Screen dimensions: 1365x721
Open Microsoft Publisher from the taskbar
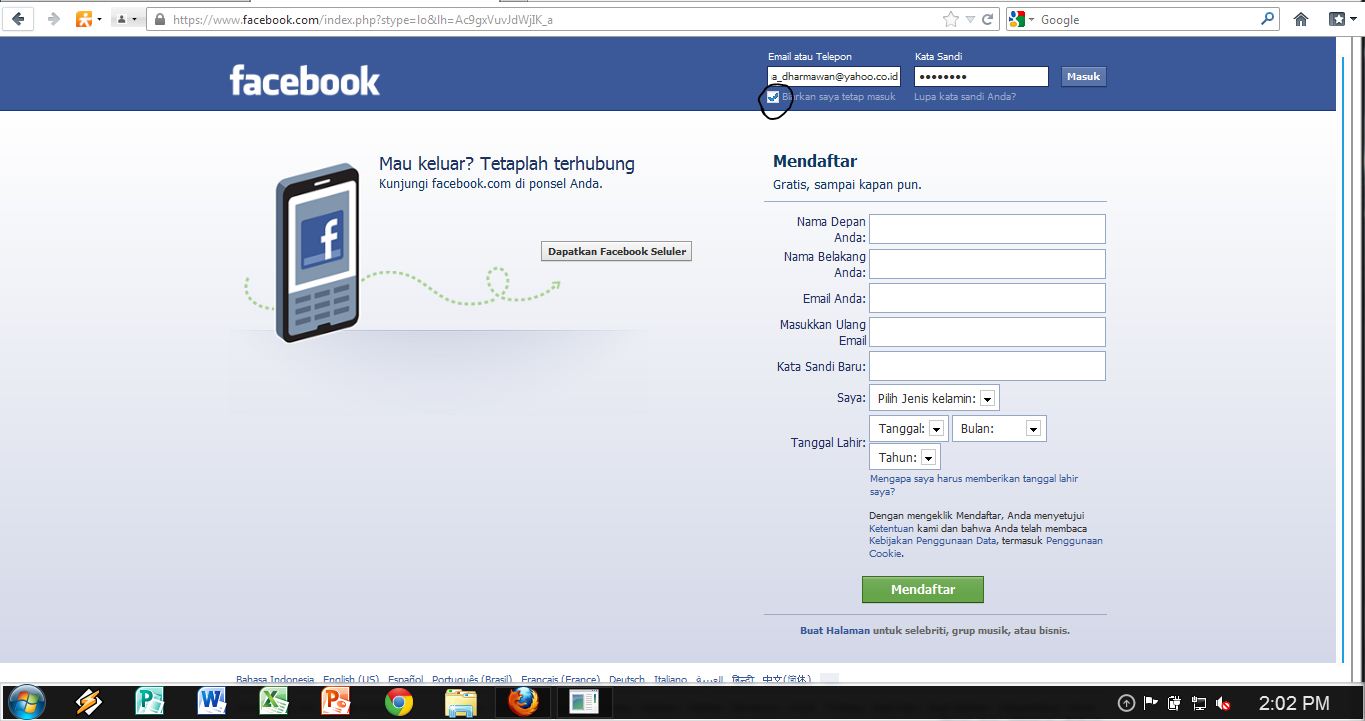[x=150, y=702]
